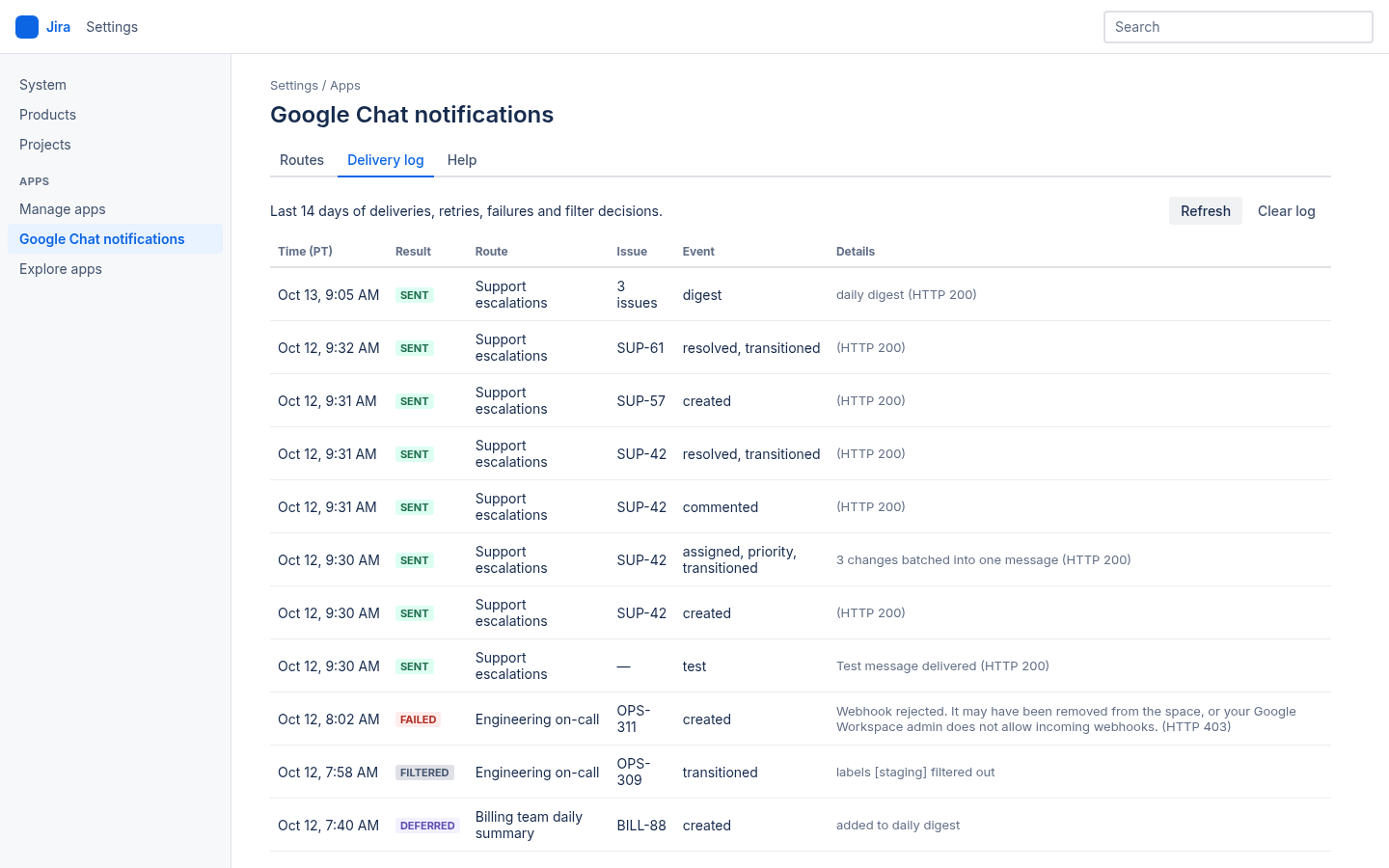Click the 'commented' event for SUP-42

coord(721,507)
